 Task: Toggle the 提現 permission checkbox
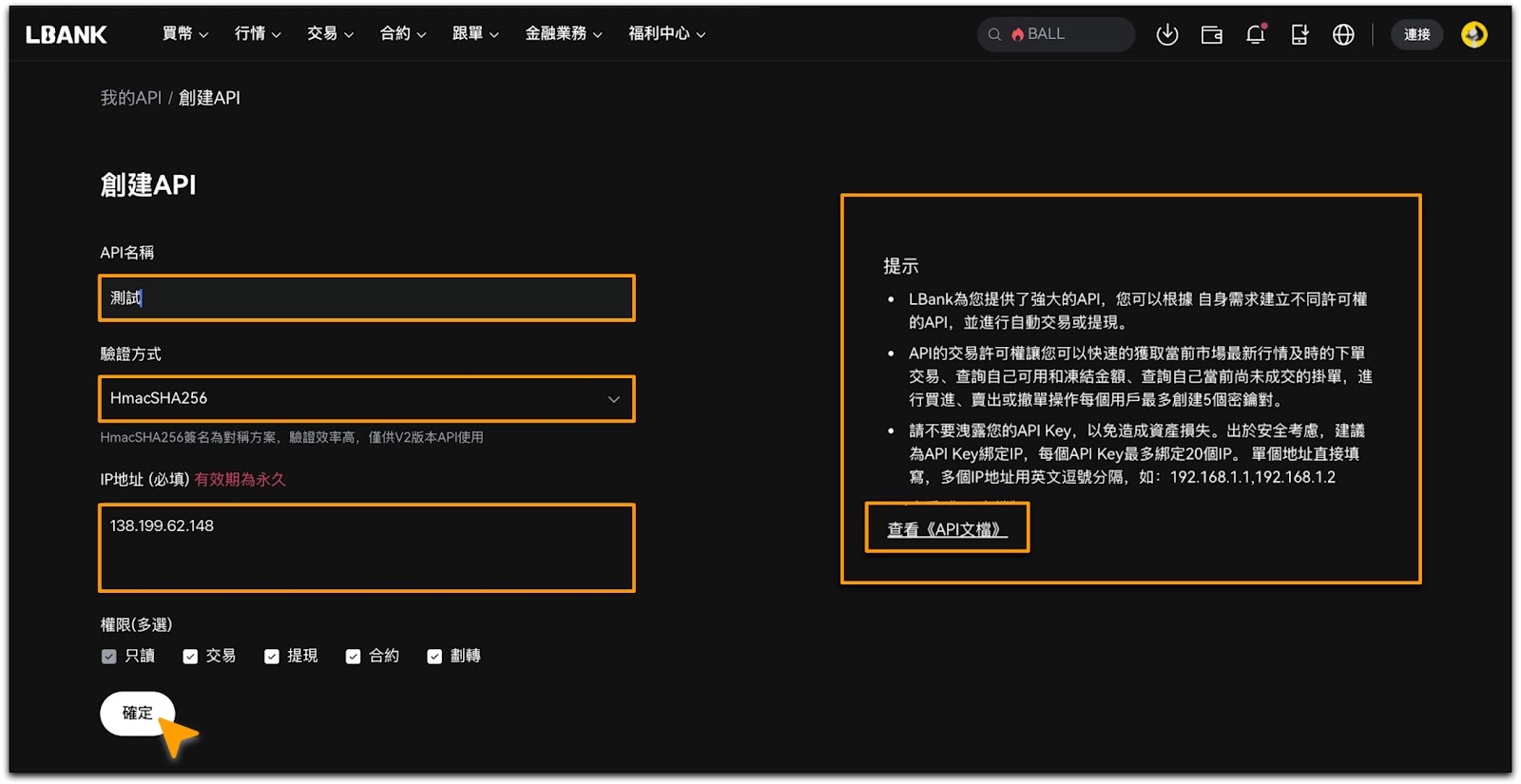click(272, 657)
